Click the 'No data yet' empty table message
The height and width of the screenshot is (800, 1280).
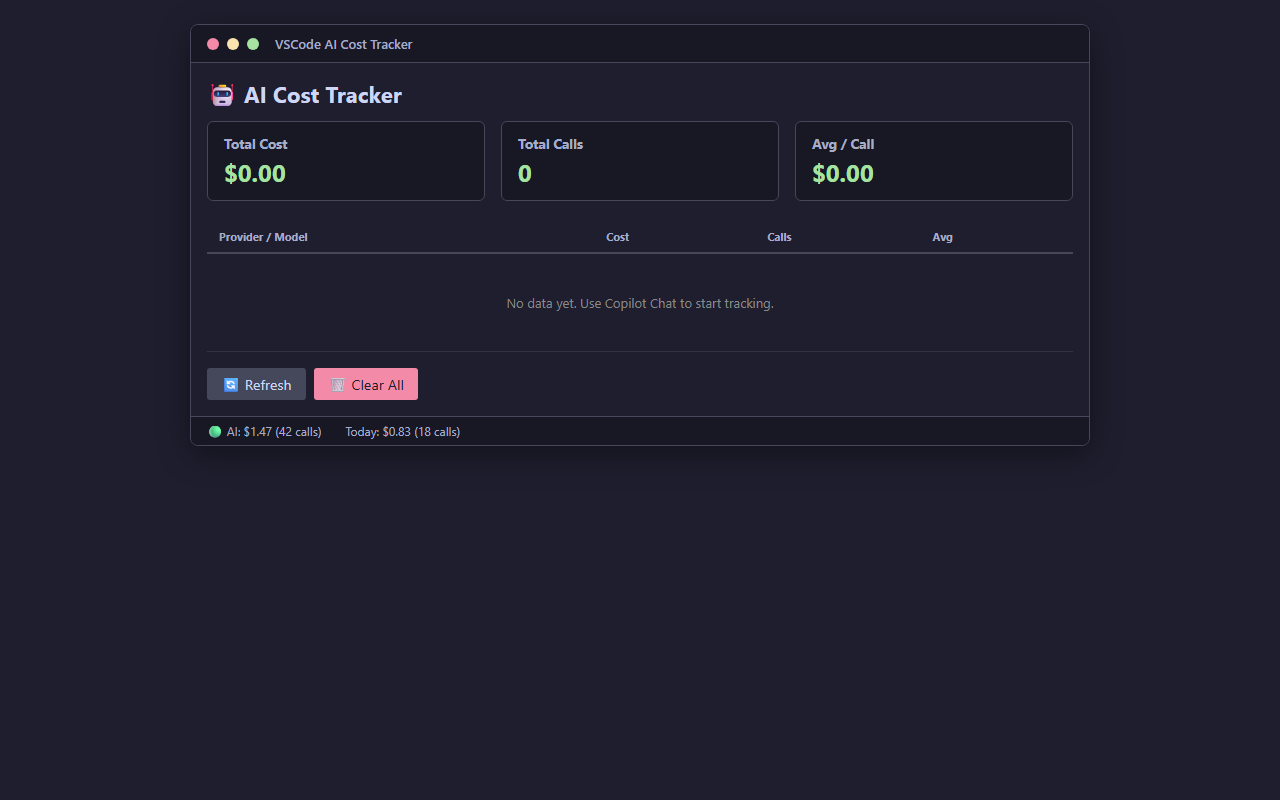(640, 303)
